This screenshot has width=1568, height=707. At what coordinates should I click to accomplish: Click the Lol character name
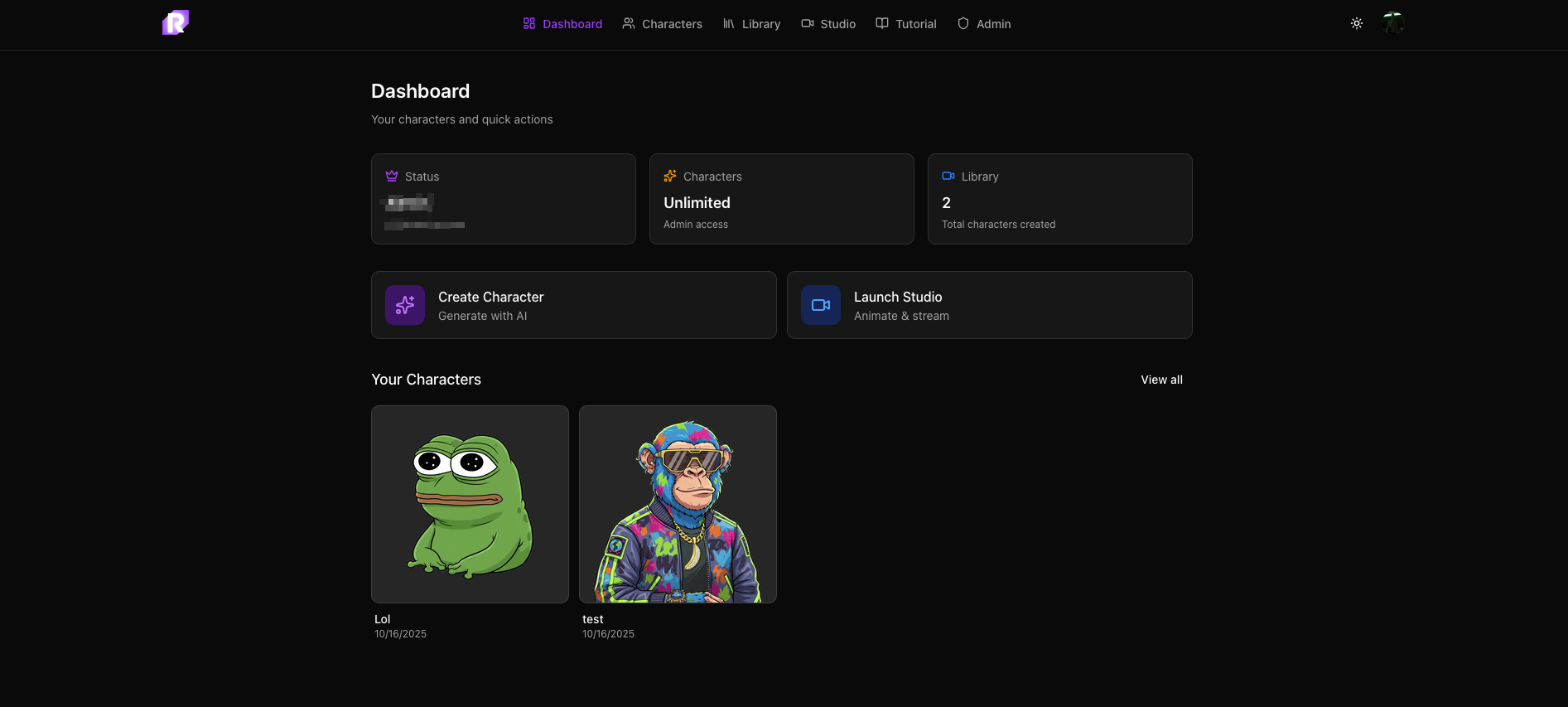pos(382,619)
